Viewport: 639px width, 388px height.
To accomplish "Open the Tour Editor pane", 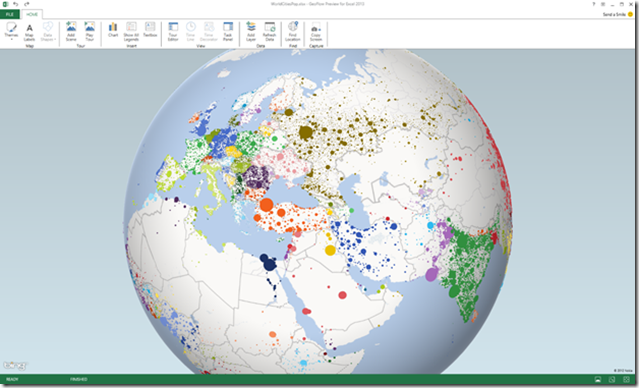I will coord(173,31).
